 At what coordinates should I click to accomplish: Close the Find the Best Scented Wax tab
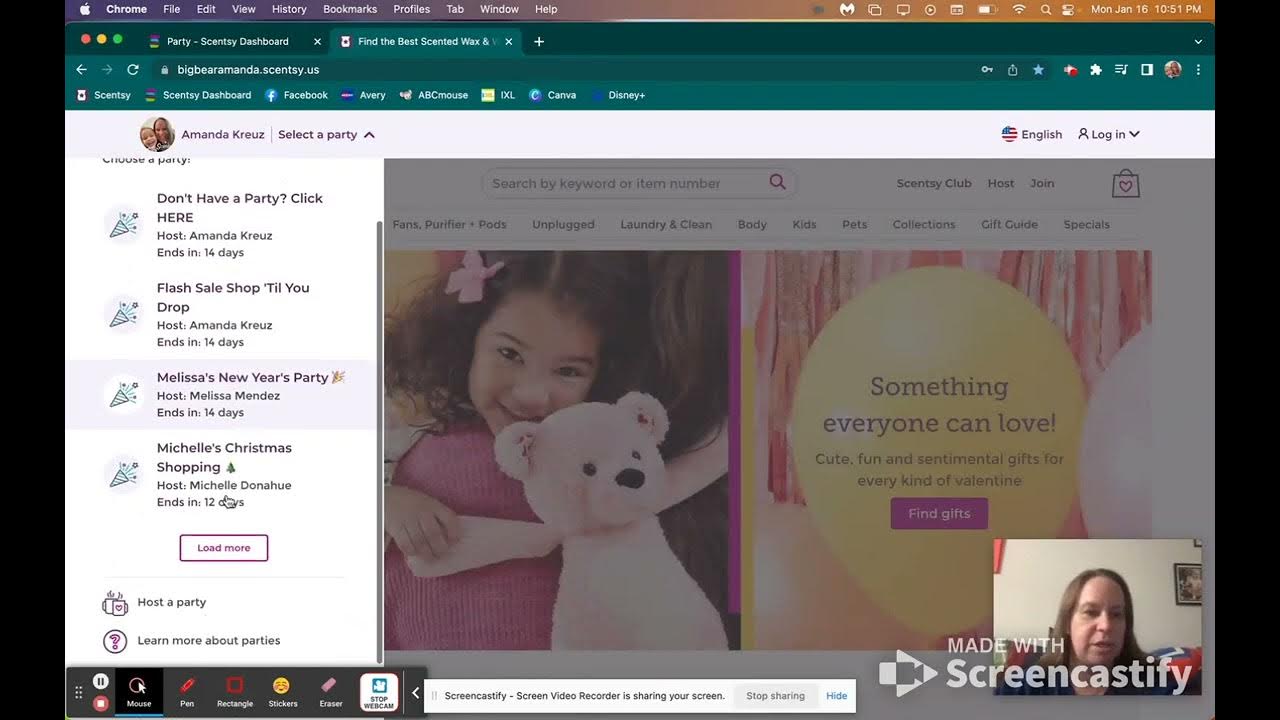508,41
